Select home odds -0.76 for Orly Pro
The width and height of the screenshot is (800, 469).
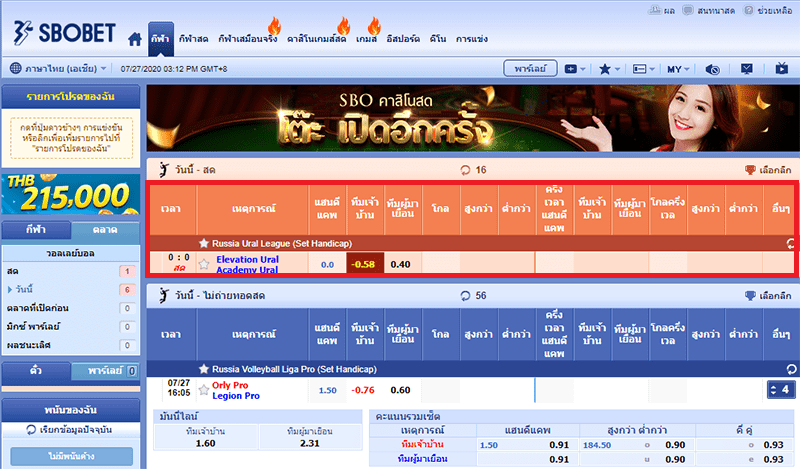tap(363, 390)
